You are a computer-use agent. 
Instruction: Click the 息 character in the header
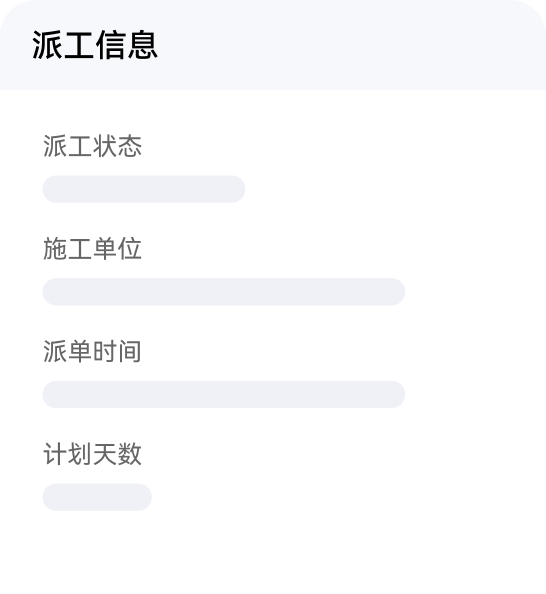(142, 45)
